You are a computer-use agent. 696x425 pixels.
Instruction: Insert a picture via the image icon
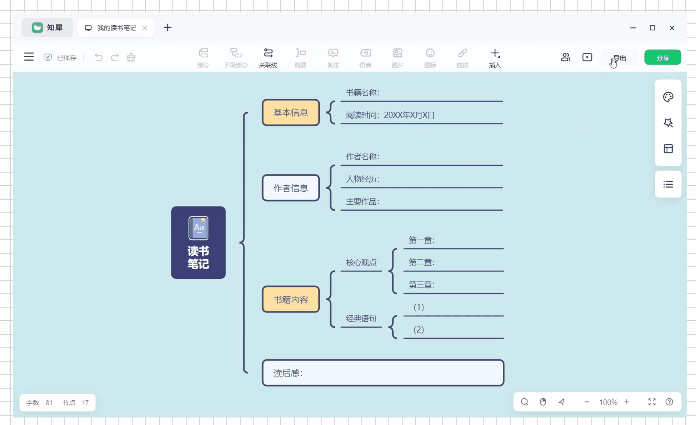pos(398,58)
